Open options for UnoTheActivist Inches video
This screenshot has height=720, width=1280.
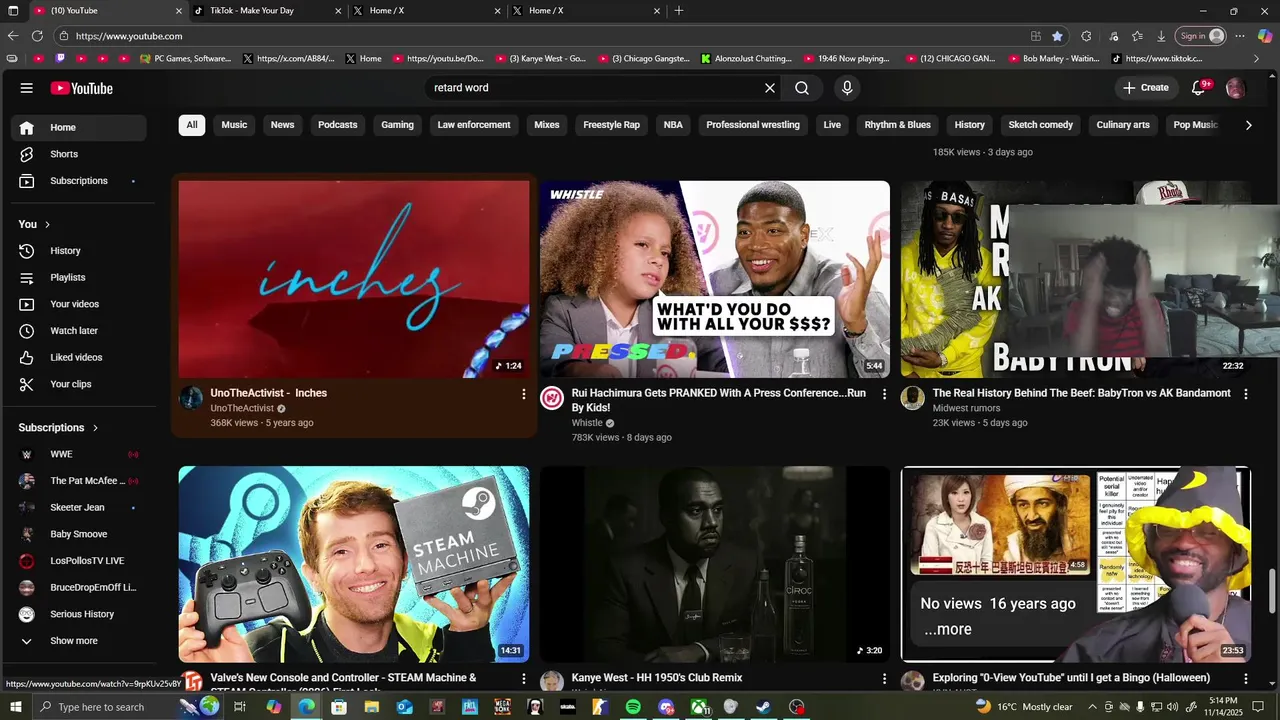[523, 394]
